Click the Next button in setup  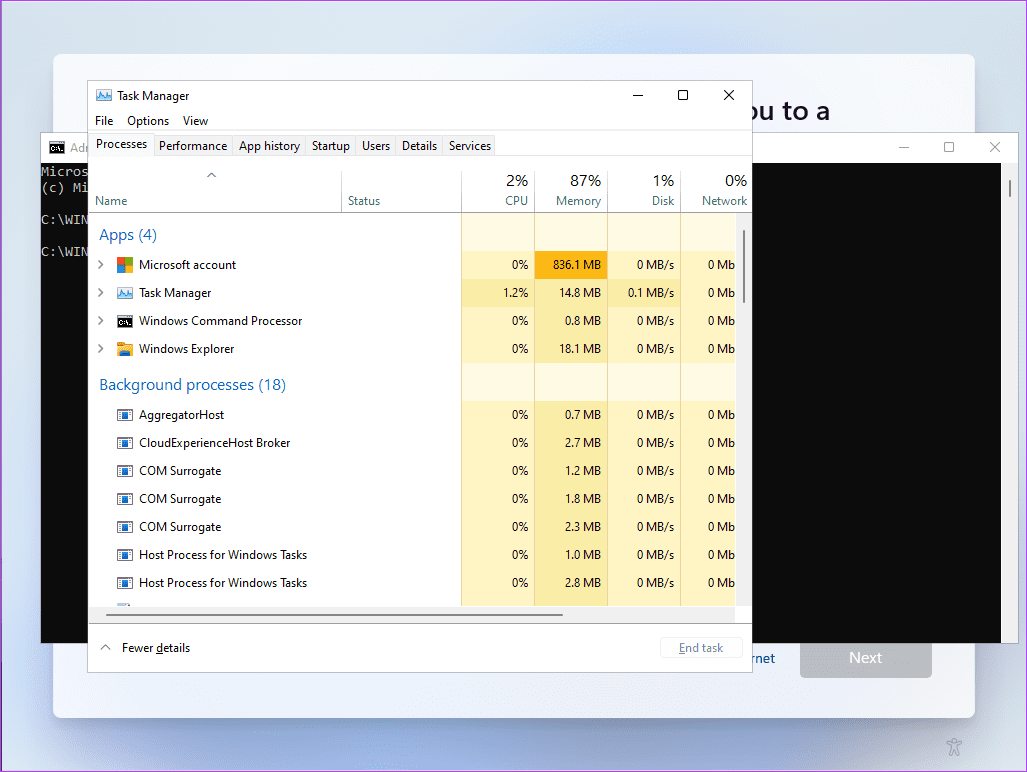pos(865,658)
